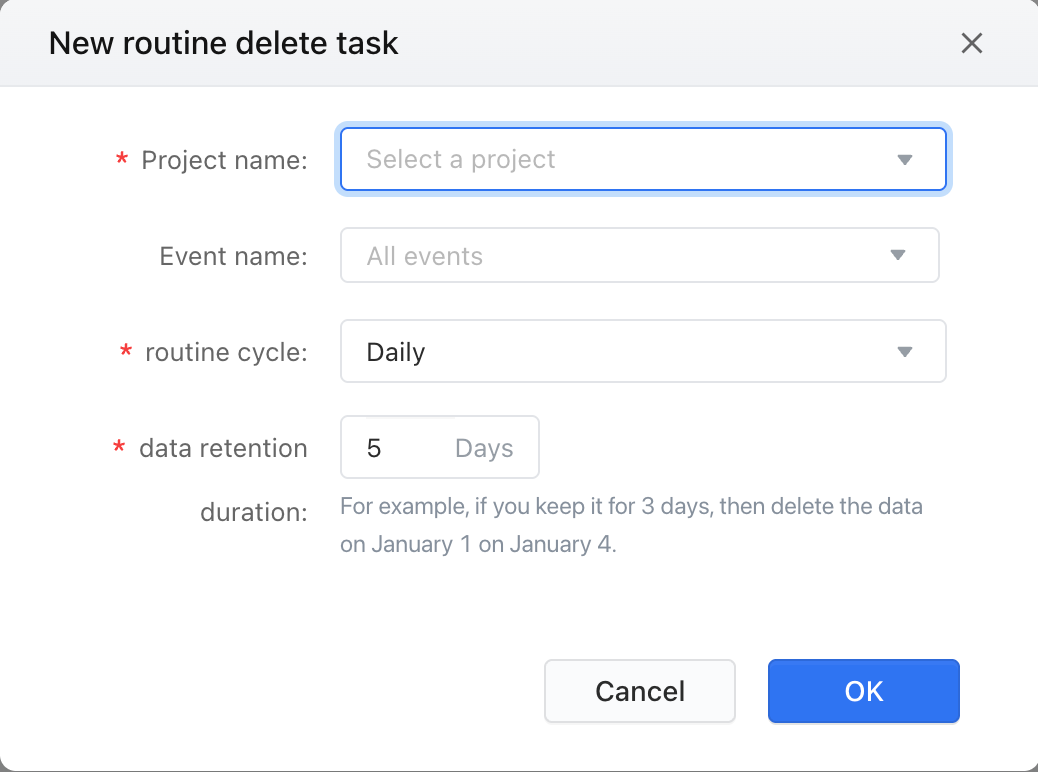Click the data retention days input field

(x=440, y=448)
